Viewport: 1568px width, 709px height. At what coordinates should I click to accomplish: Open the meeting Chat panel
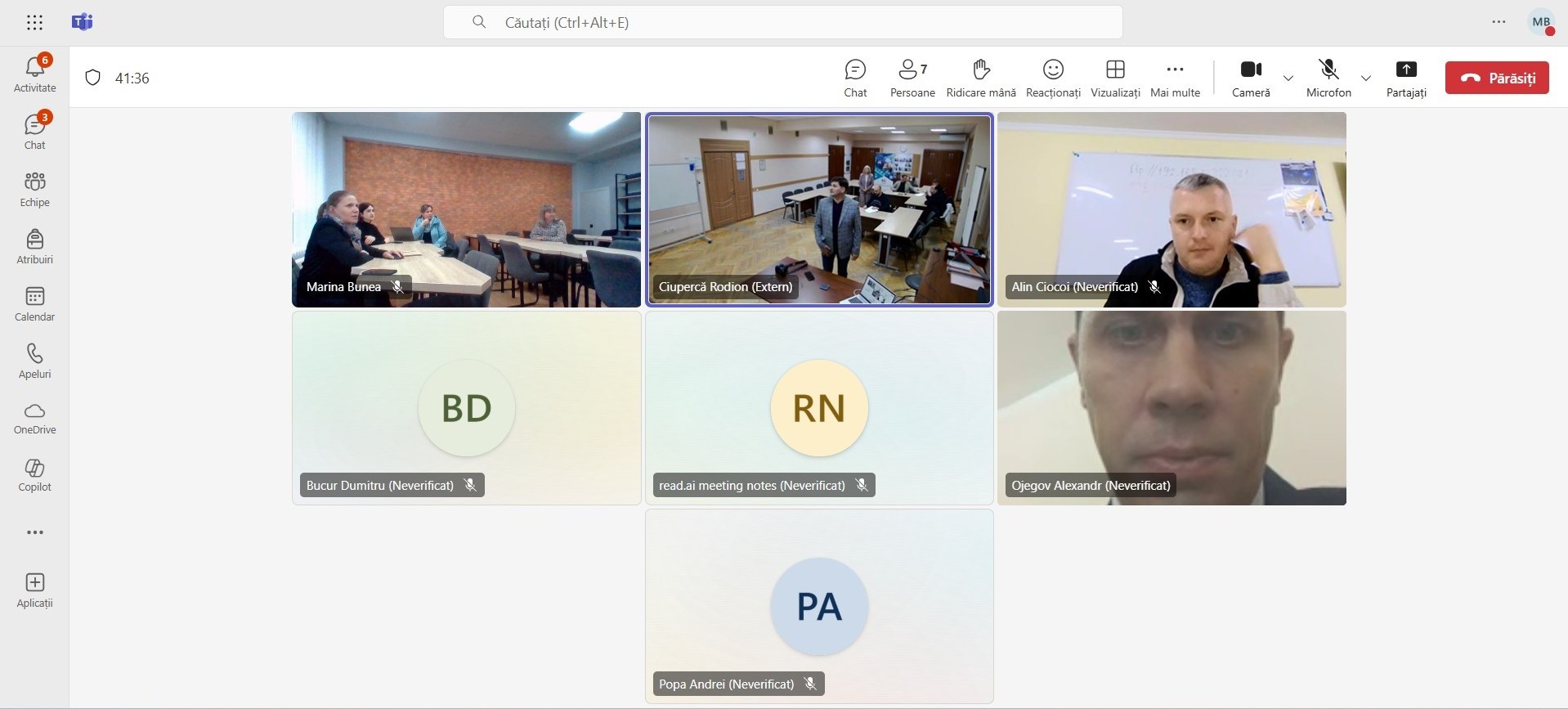tap(855, 78)
